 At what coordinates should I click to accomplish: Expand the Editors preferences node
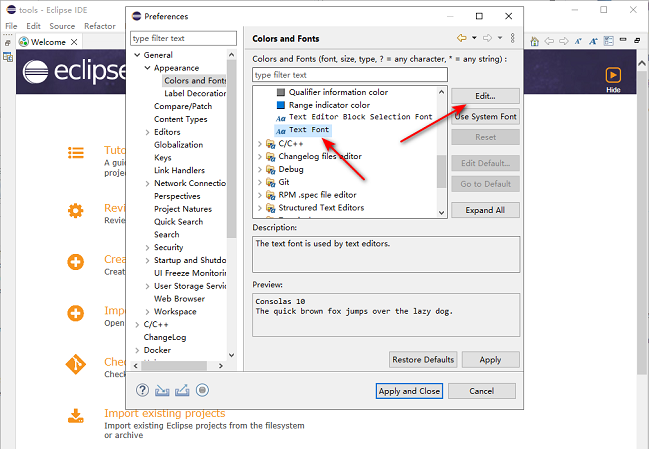point(147,132)
